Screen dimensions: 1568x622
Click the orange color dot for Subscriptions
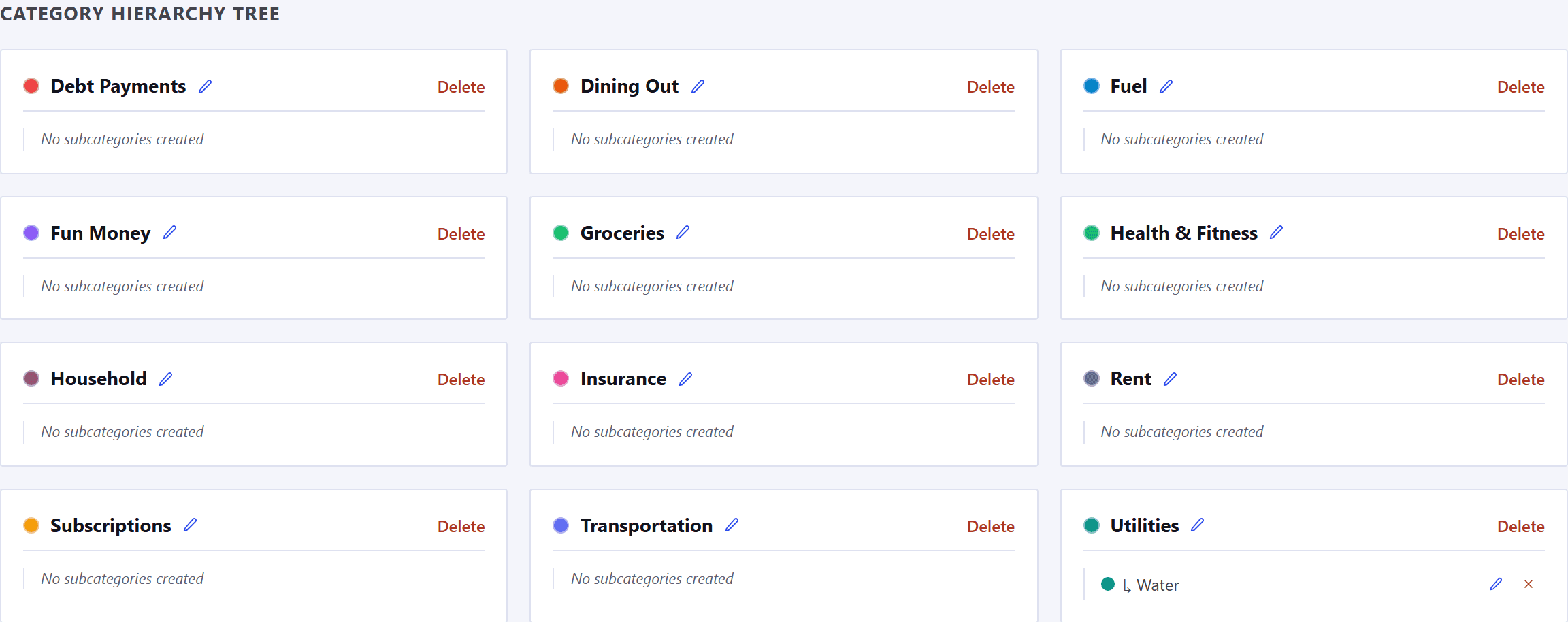click(x=31, y=525)
